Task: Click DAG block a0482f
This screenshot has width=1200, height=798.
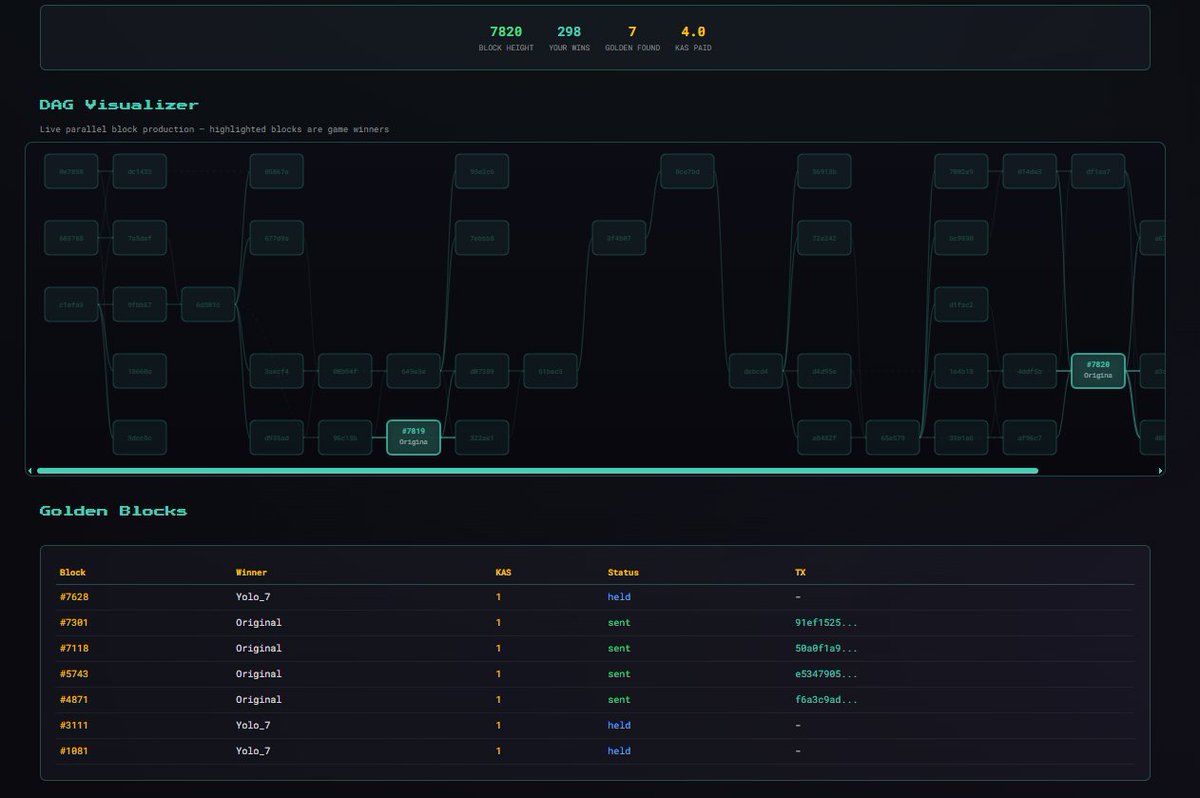Action: click(824, 437)
